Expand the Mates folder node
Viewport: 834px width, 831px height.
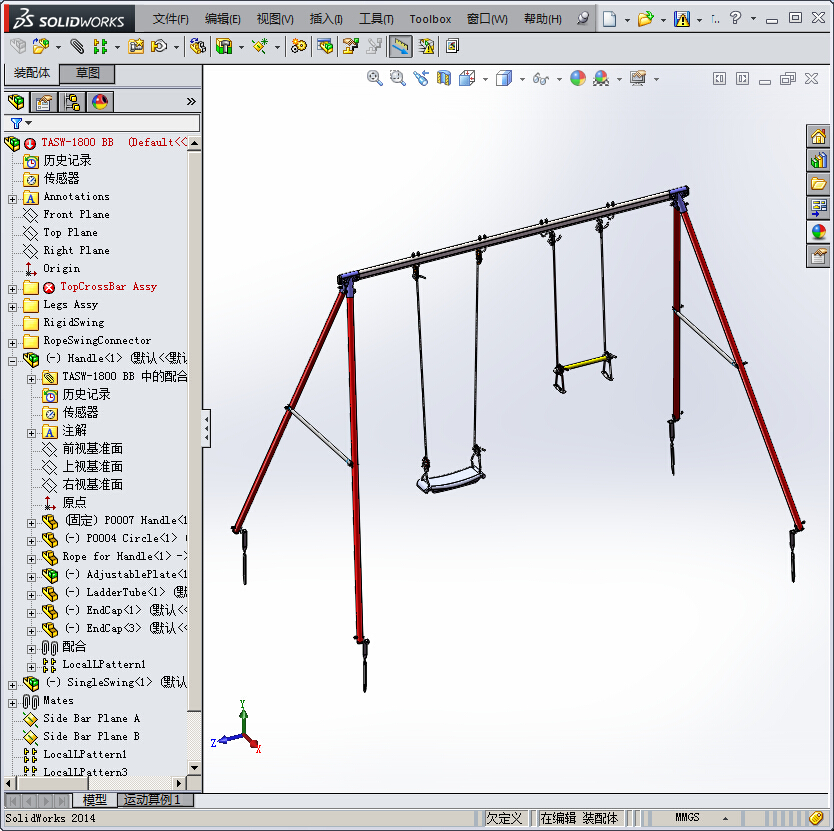point(12,703)
